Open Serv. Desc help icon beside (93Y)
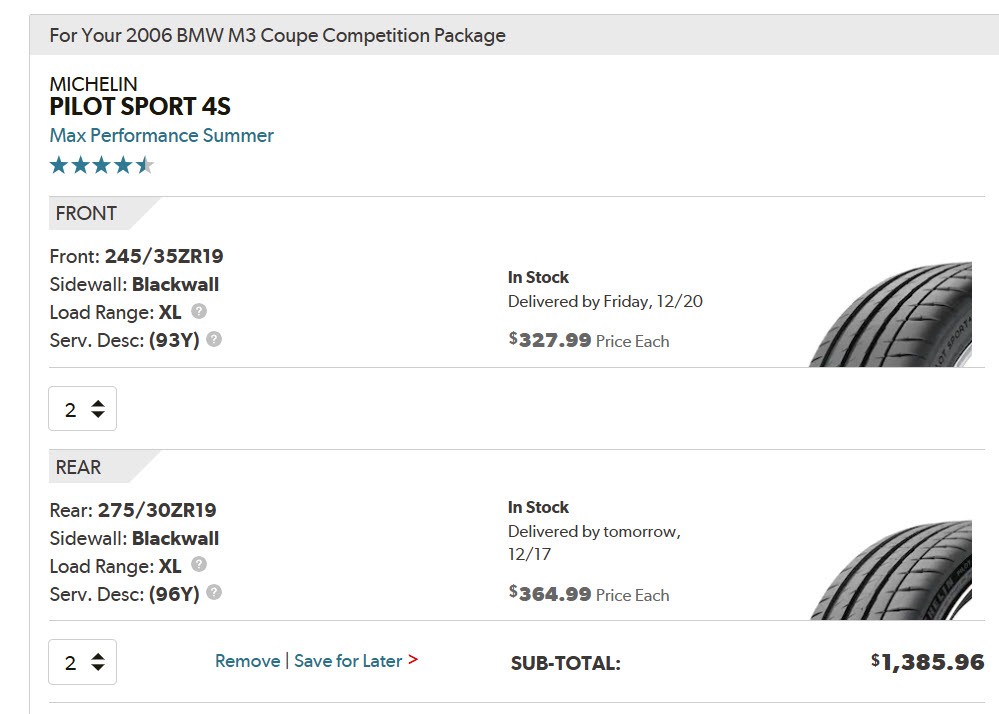 (x=214, y=339)
